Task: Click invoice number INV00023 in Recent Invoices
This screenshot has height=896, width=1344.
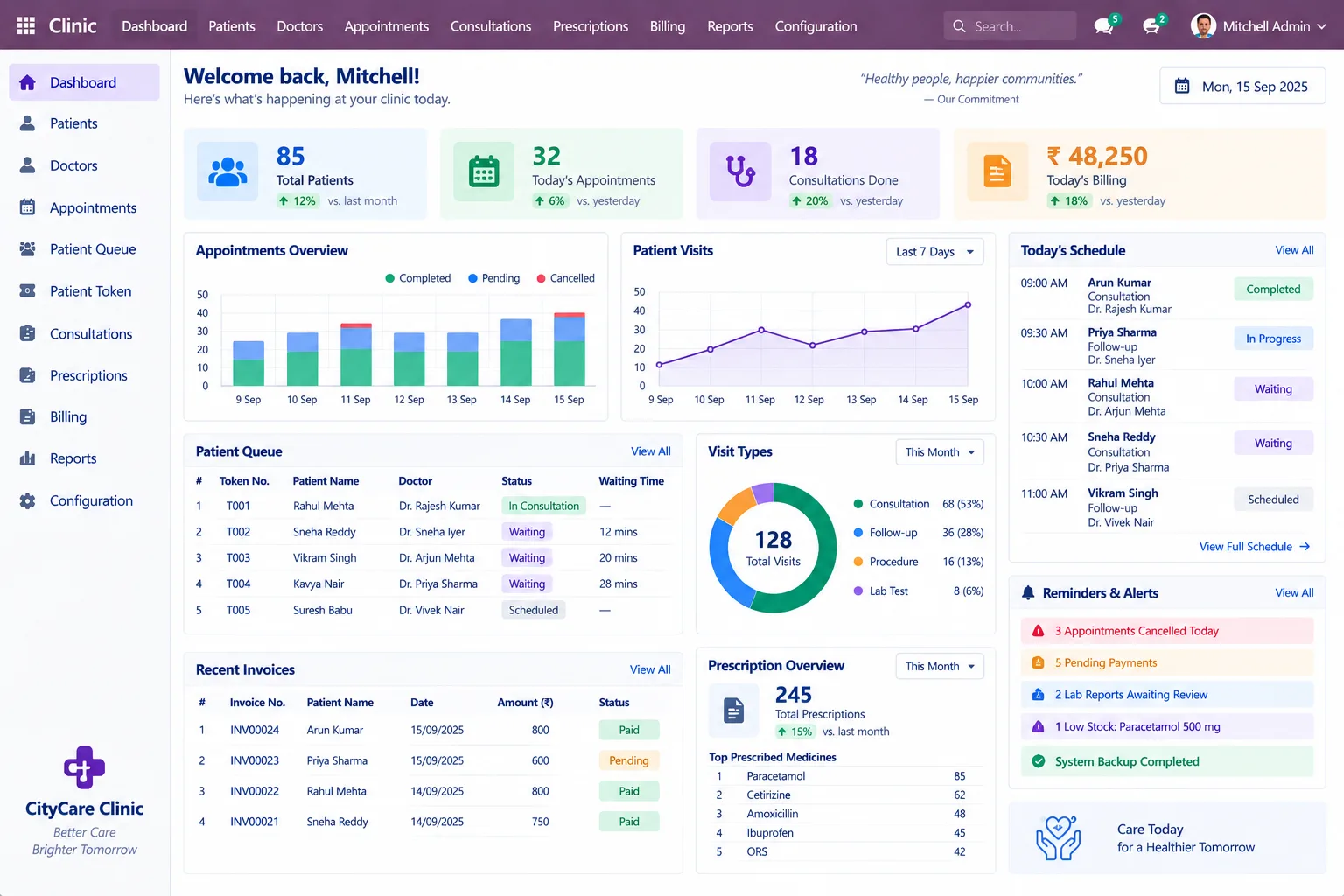Action: (x=255, y=761)
